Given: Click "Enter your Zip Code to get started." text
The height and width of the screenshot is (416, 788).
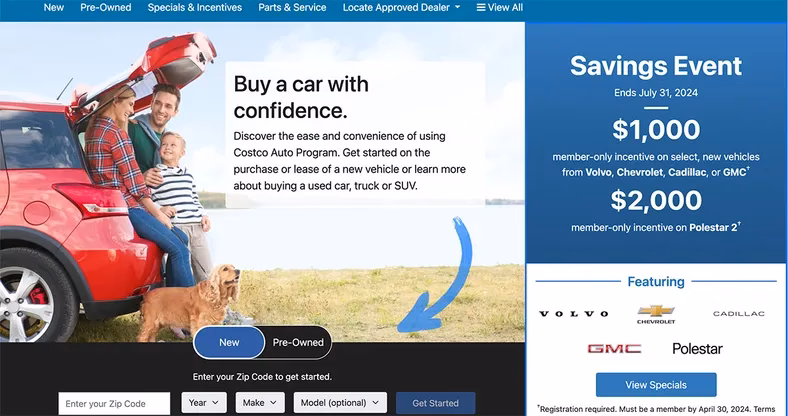Looking at the screenshot, I should tap(262, 377).
